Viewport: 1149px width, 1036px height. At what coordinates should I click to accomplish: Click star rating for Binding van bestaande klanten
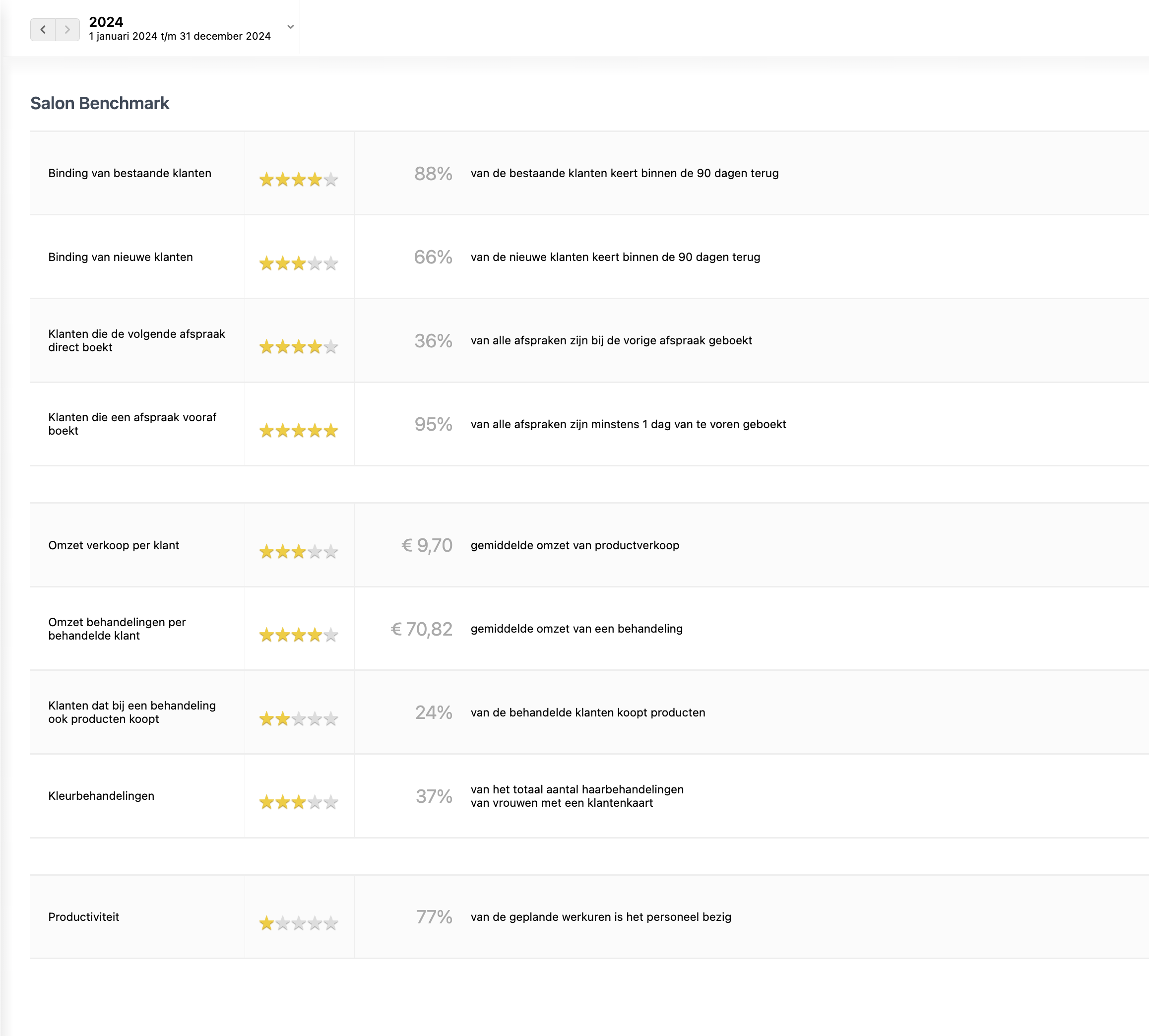(298, 180)
